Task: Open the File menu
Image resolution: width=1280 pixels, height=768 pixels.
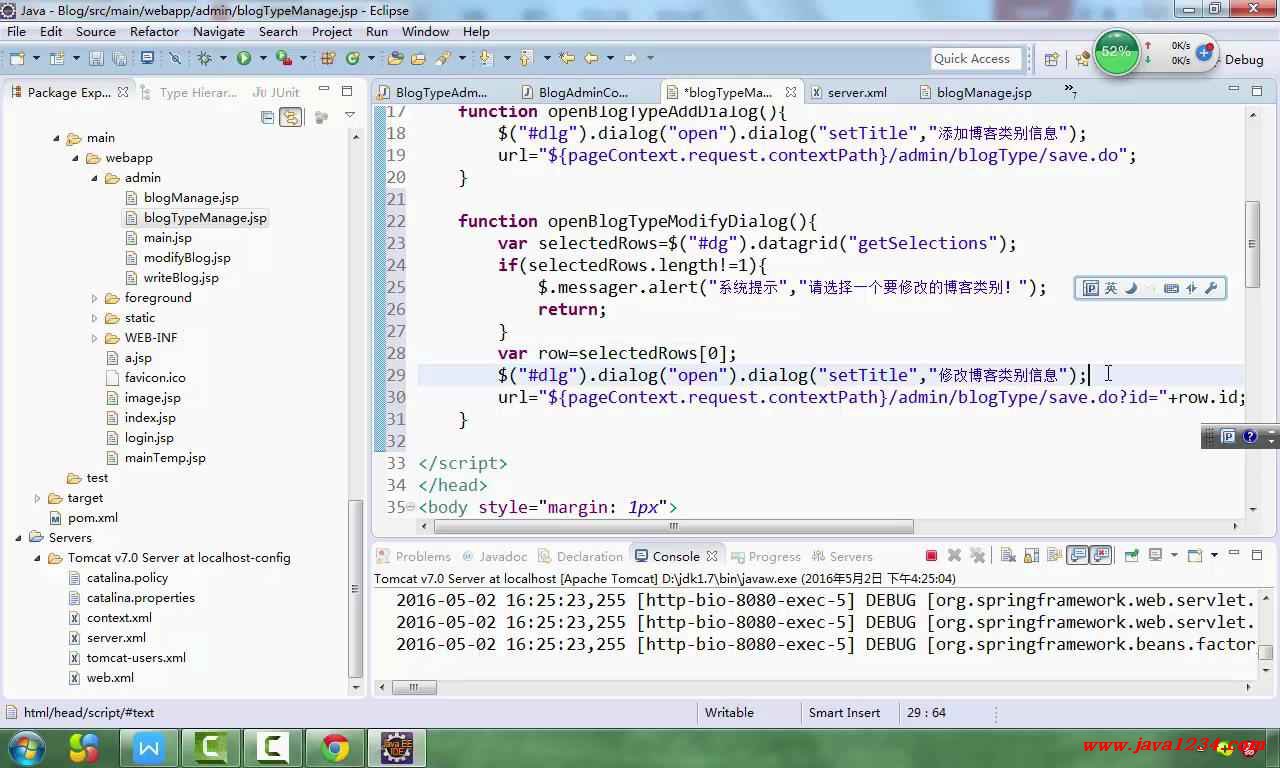Action: pos(17,31)
